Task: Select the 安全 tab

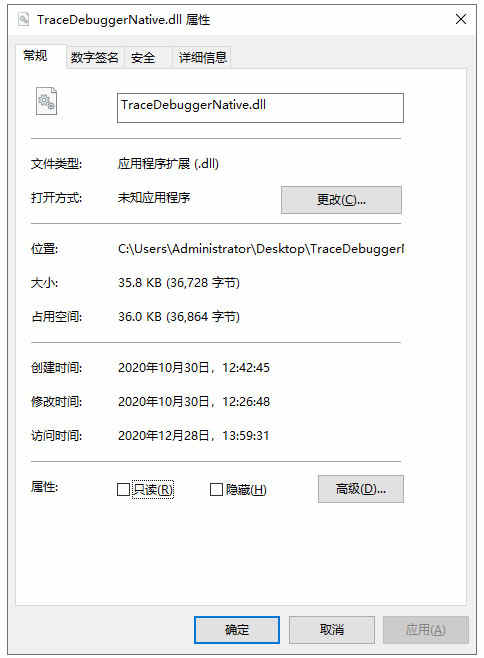Action: tap(143, 57)
